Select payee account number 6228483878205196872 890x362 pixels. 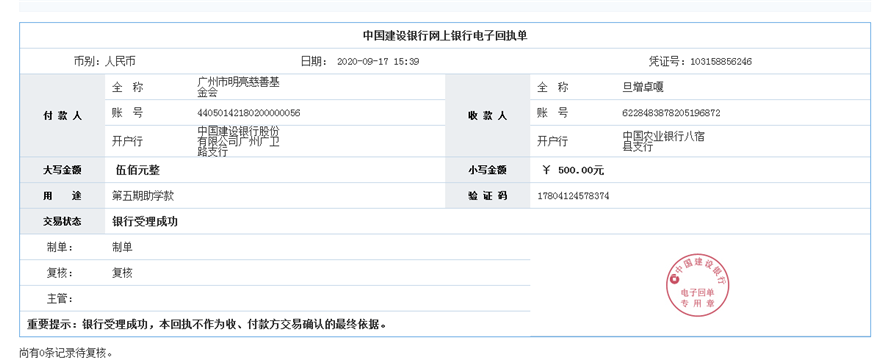point(671,113)
